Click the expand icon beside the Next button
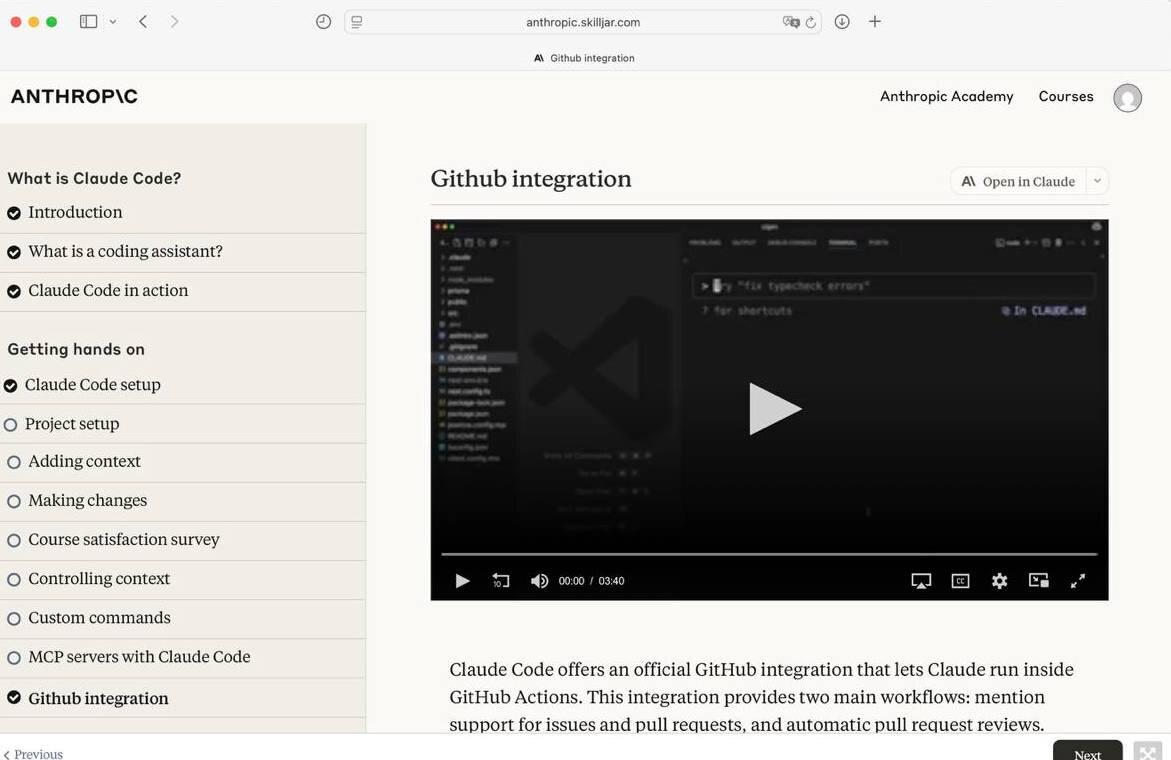Viewport: 1171px width, 760px height. click(x=1148, y=752)
